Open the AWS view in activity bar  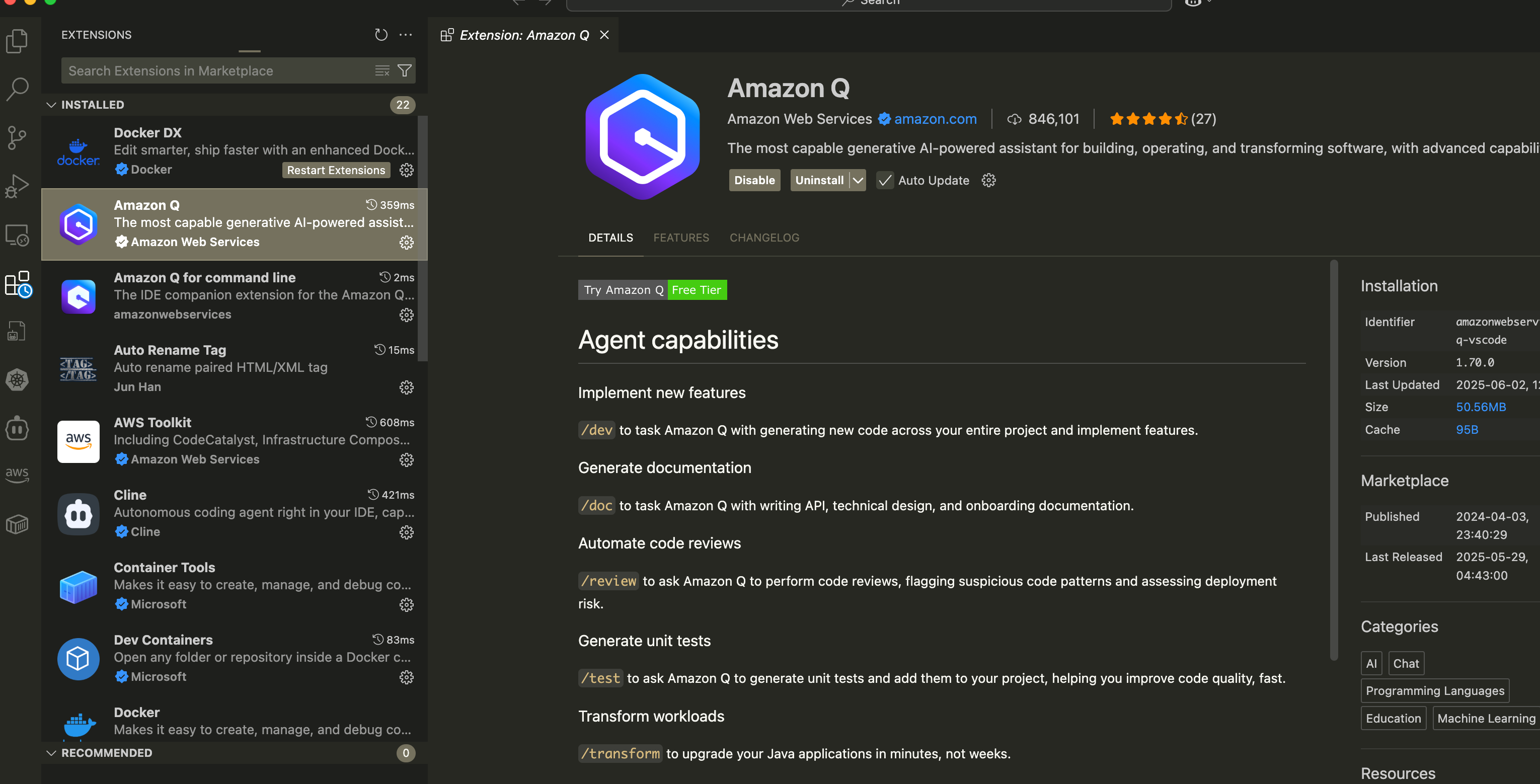pyautogui.click(x=17, y=475)
